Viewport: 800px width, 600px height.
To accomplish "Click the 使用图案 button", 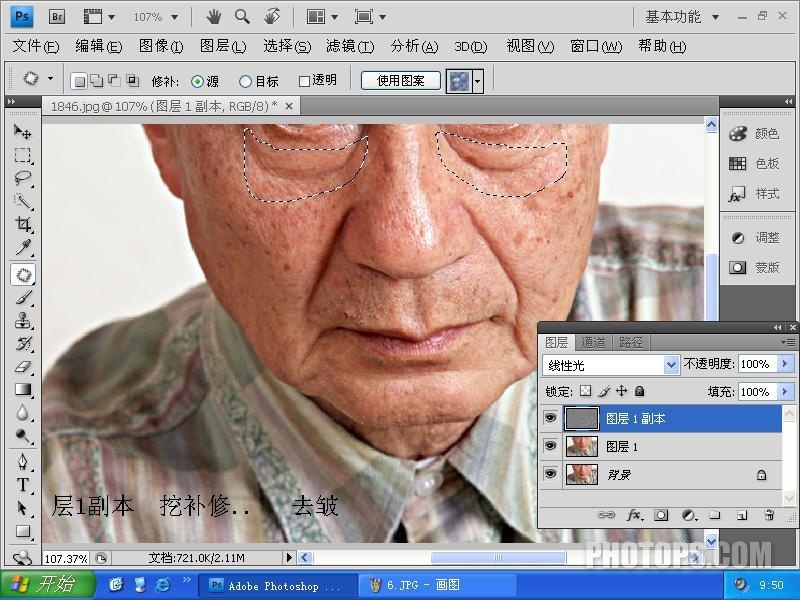I will point(401,81).
